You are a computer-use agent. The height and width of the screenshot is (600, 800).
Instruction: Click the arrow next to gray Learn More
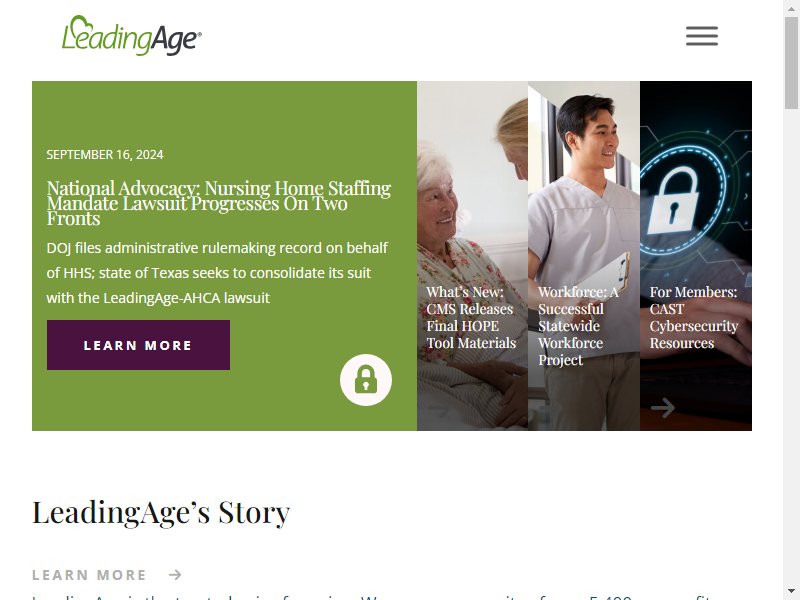(175, 575)
